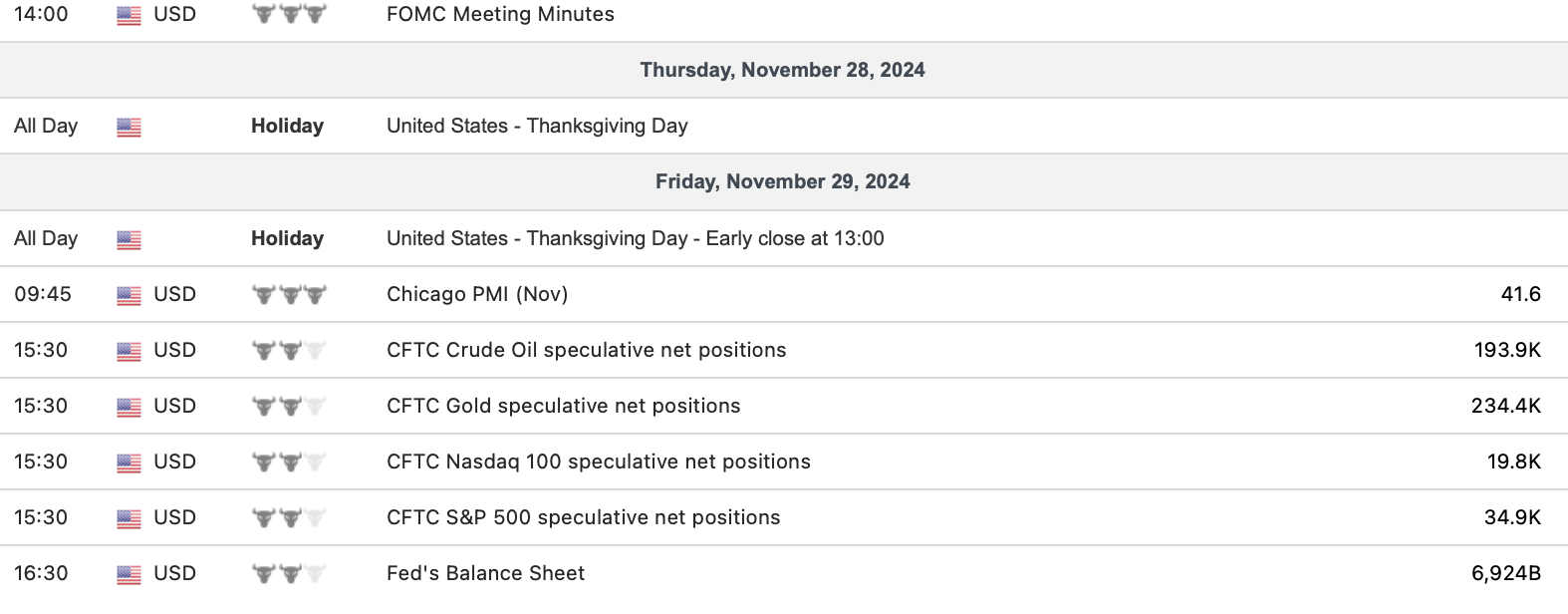Click the bull icons for Fed's Balance Sheet
1568x614 pixels.
tap(289, 573)
